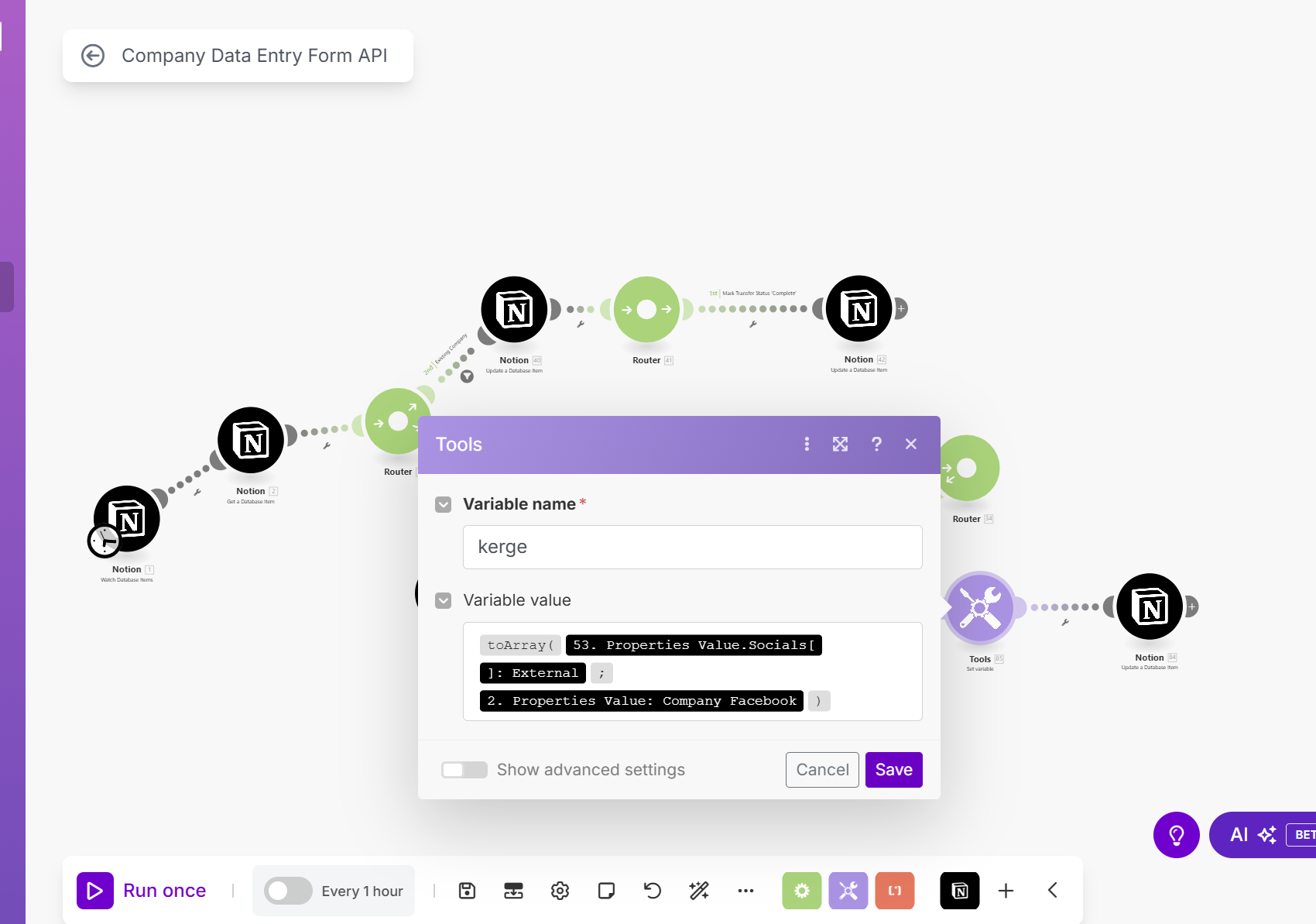Open Notion module 40 Update a Database Item

click(x=514, y=310)
